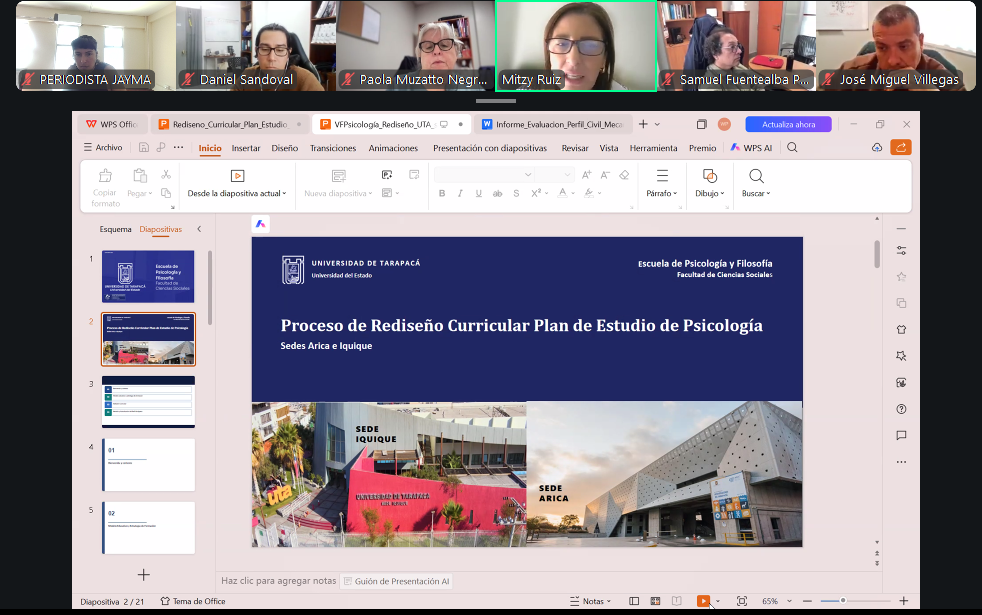Screen dimensions: 982x615
Task: Open the help question mark icon
Action: pos(901,409)
